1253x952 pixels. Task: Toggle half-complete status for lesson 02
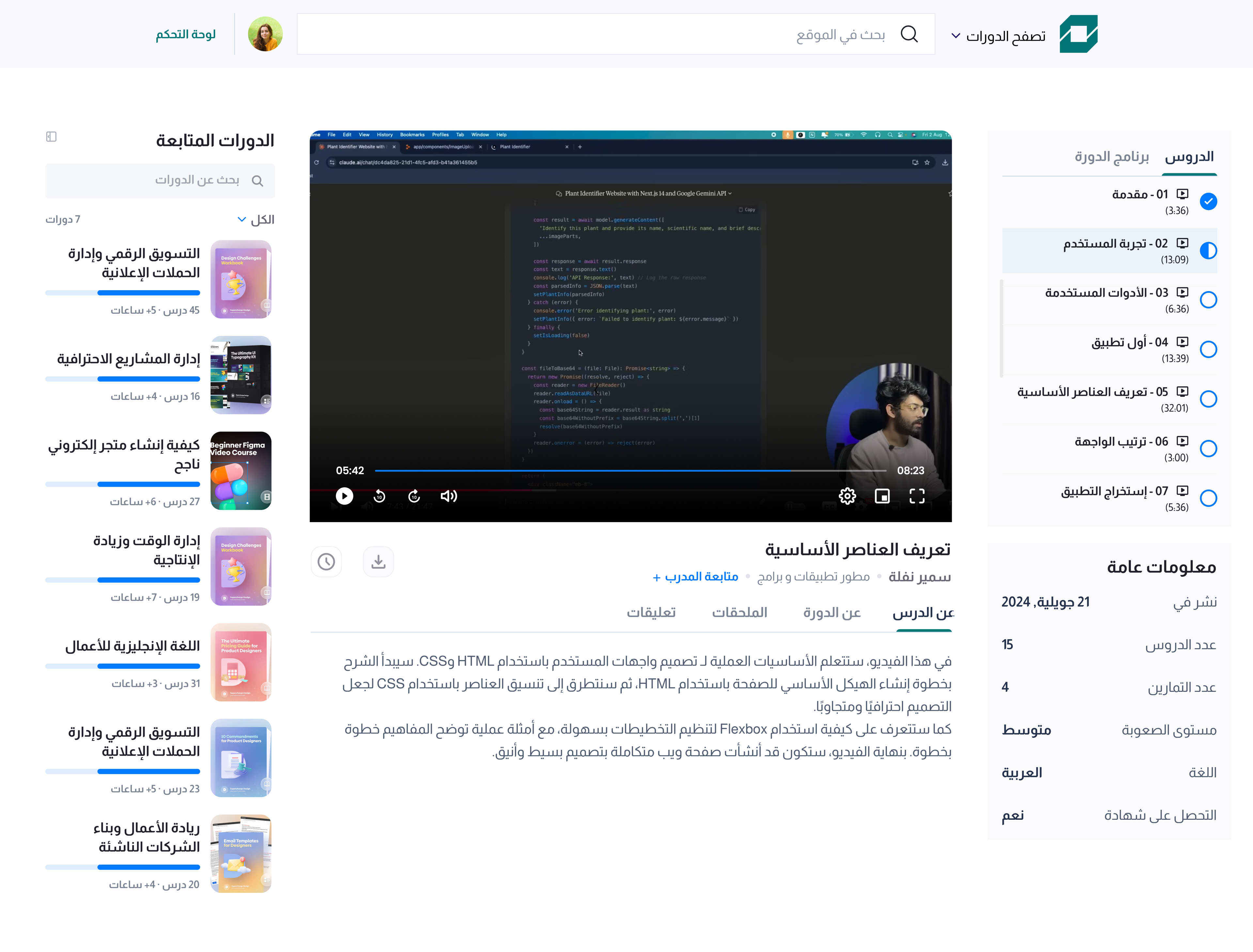(1208, 250)
